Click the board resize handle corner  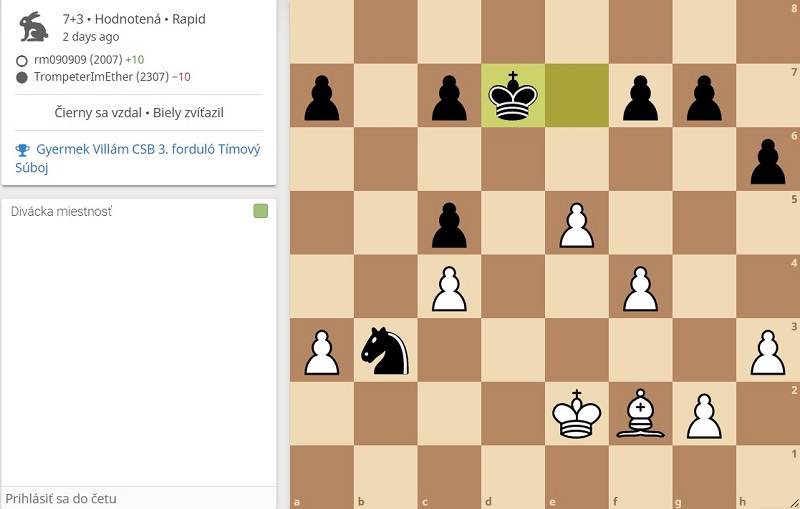(x=794, y=503)
